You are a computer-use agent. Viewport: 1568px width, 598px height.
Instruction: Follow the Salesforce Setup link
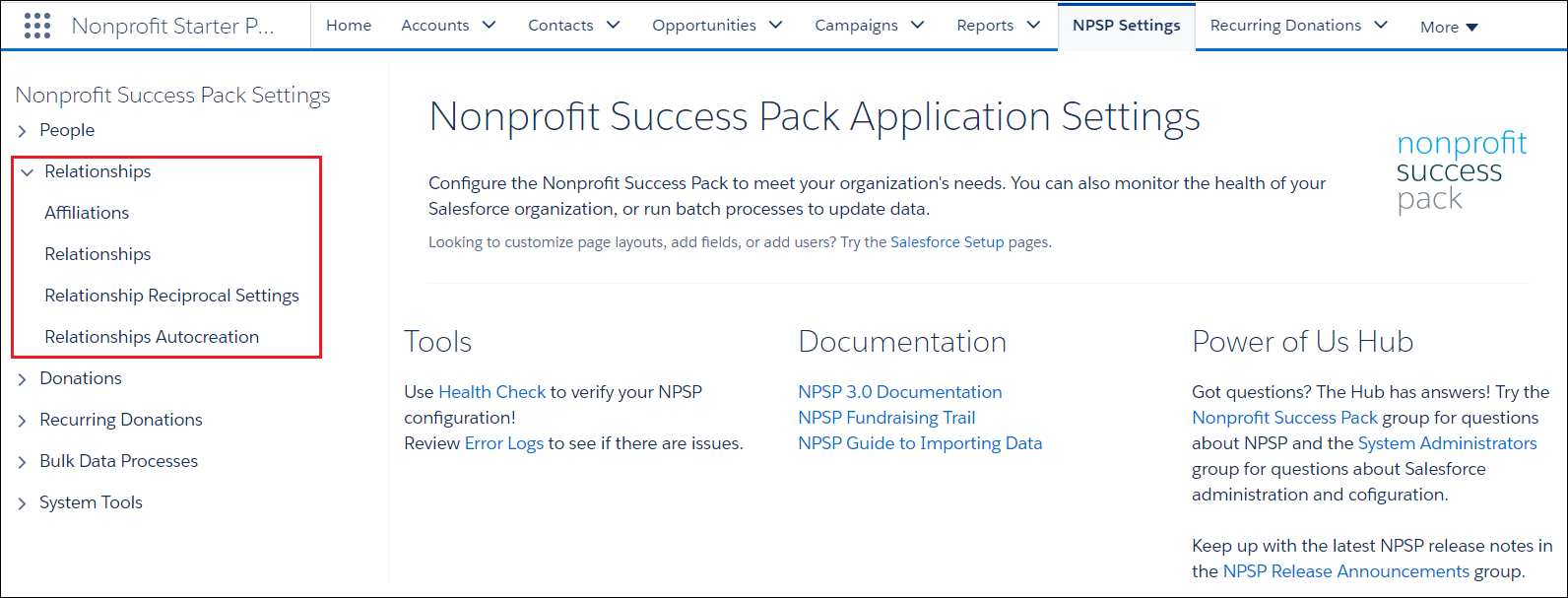pyautogui.click(x=947, y=242)
